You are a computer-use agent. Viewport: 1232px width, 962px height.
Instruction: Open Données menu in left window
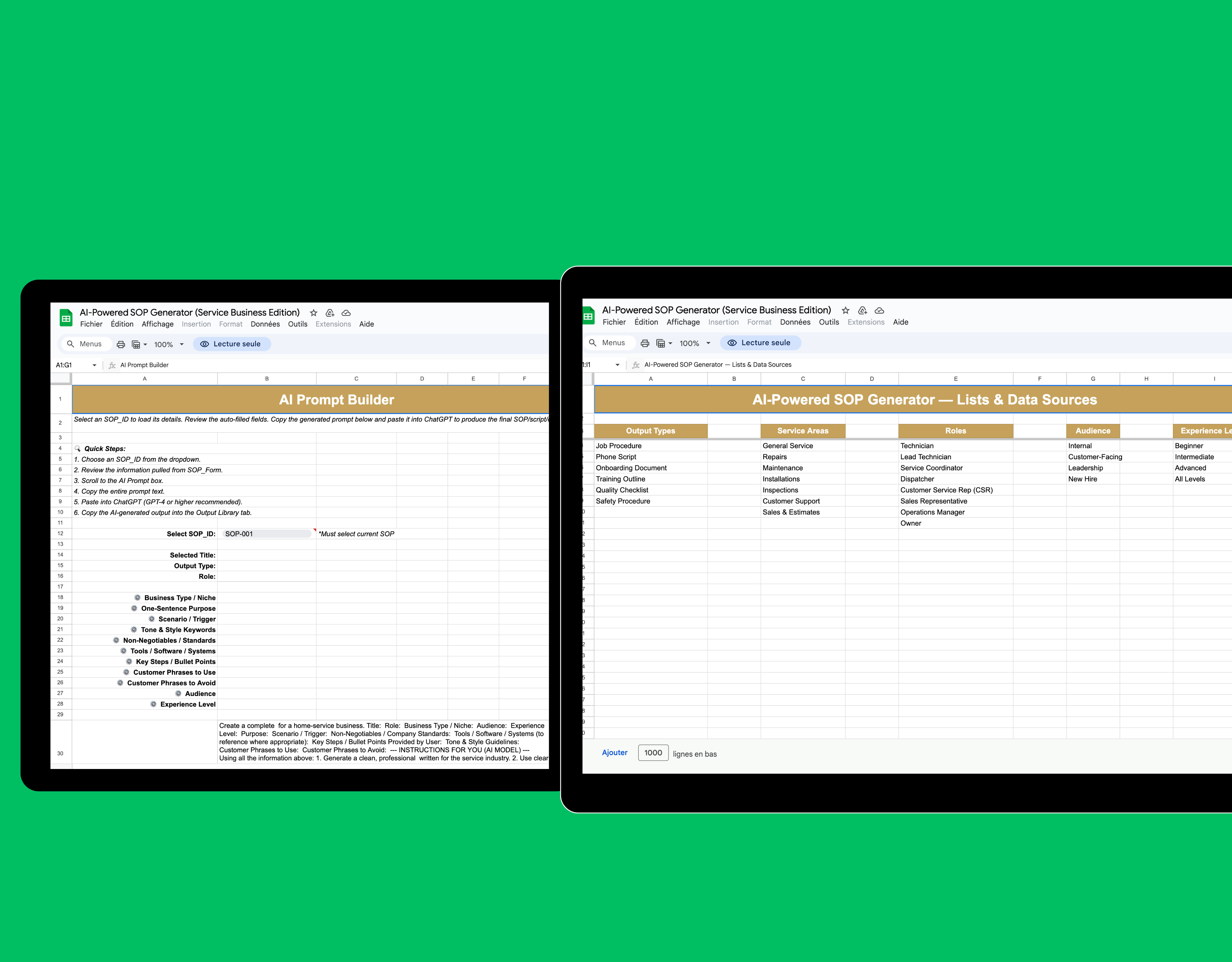point(265,324)
